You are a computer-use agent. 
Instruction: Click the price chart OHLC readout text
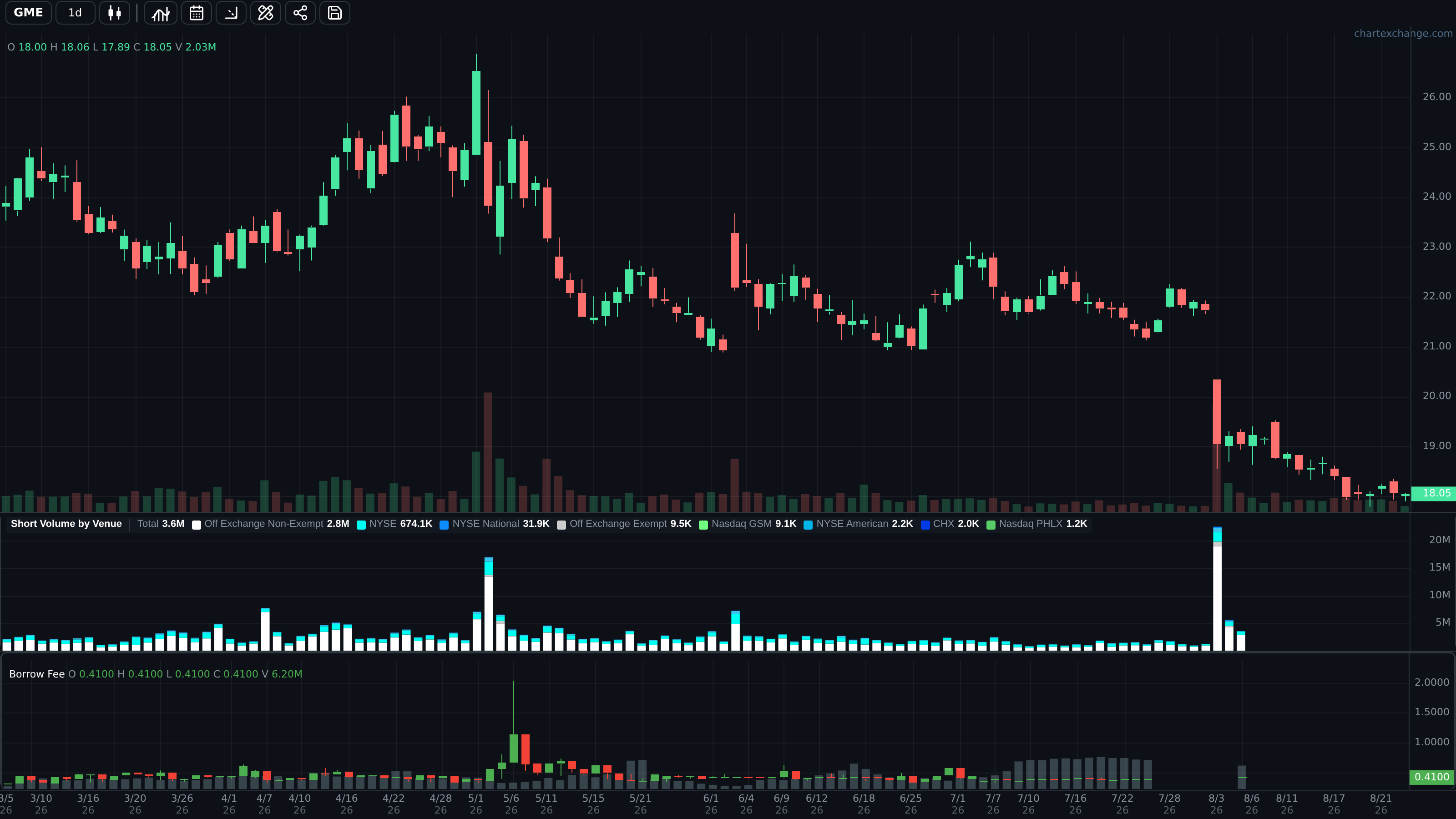point(111,47)
